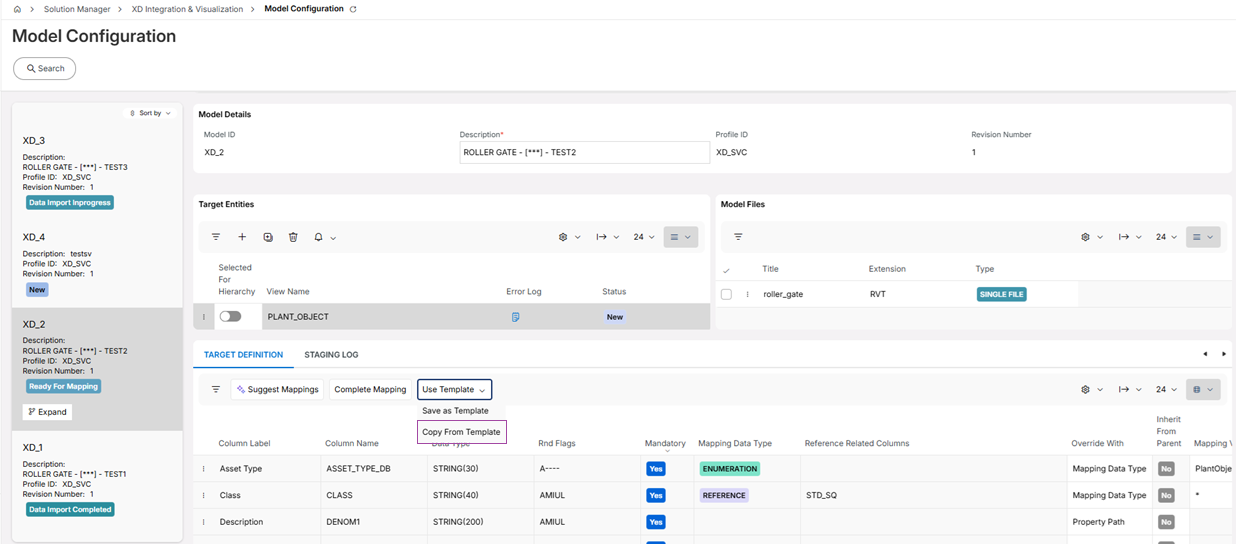This screenshot has width=1236, height=544.
Task: Open filter icon in Target Definition toolbar
Action: 216,389
